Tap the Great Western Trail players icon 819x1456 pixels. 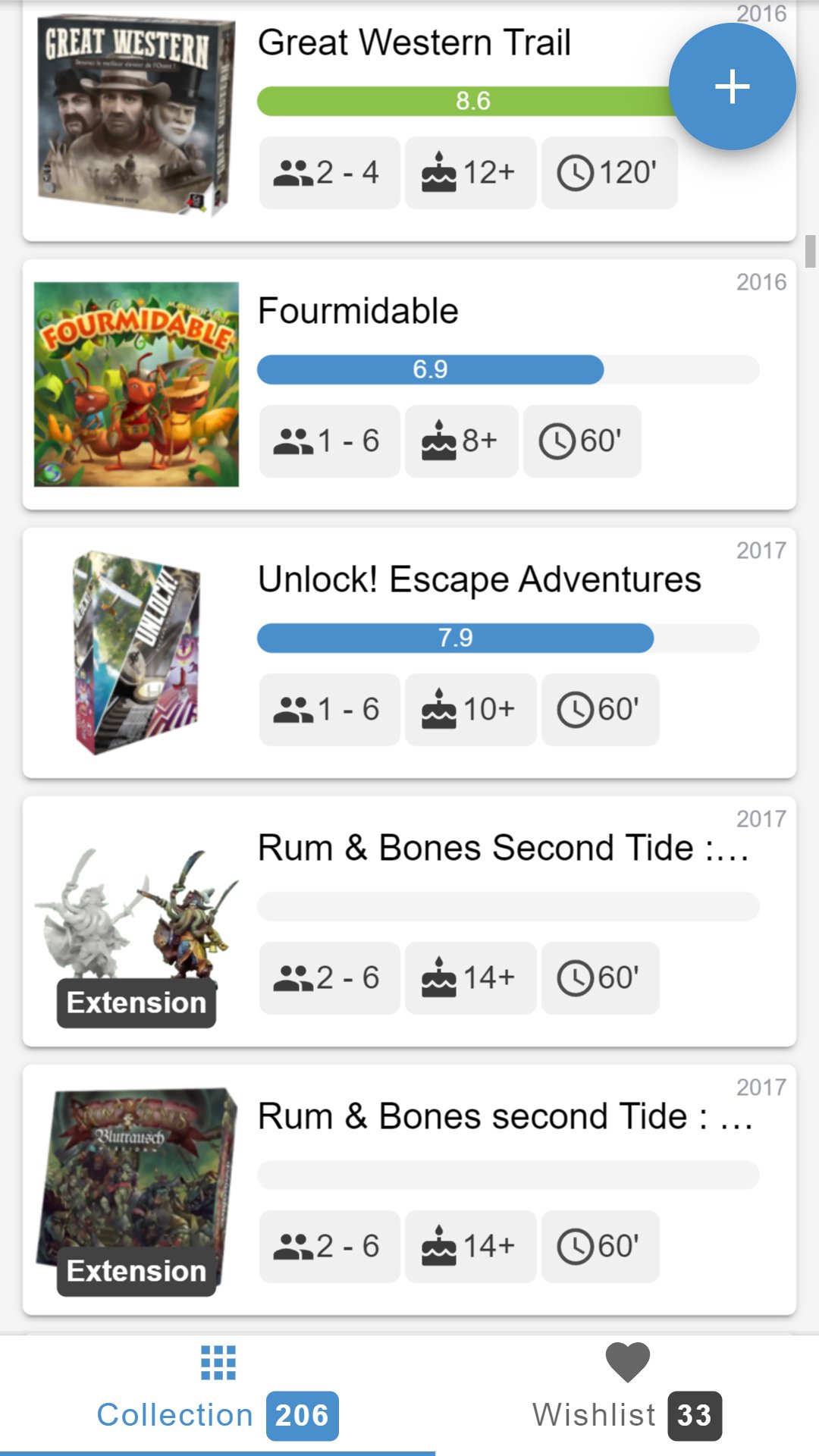[x=293, y=173]
